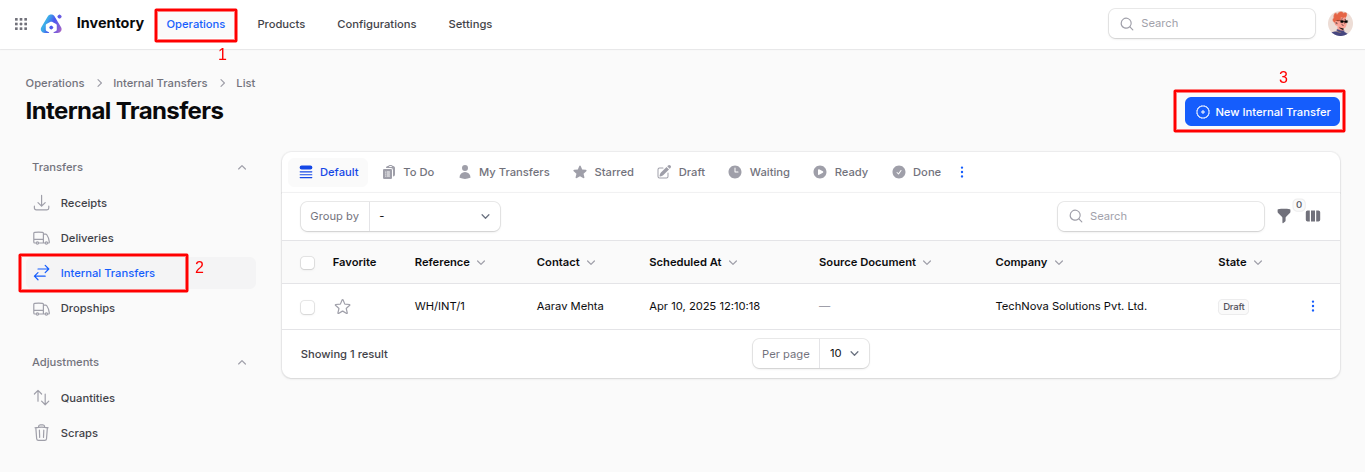Select all rows with header checkbox
This screenshot has height=472, width=1365.
tap(308, 263)
